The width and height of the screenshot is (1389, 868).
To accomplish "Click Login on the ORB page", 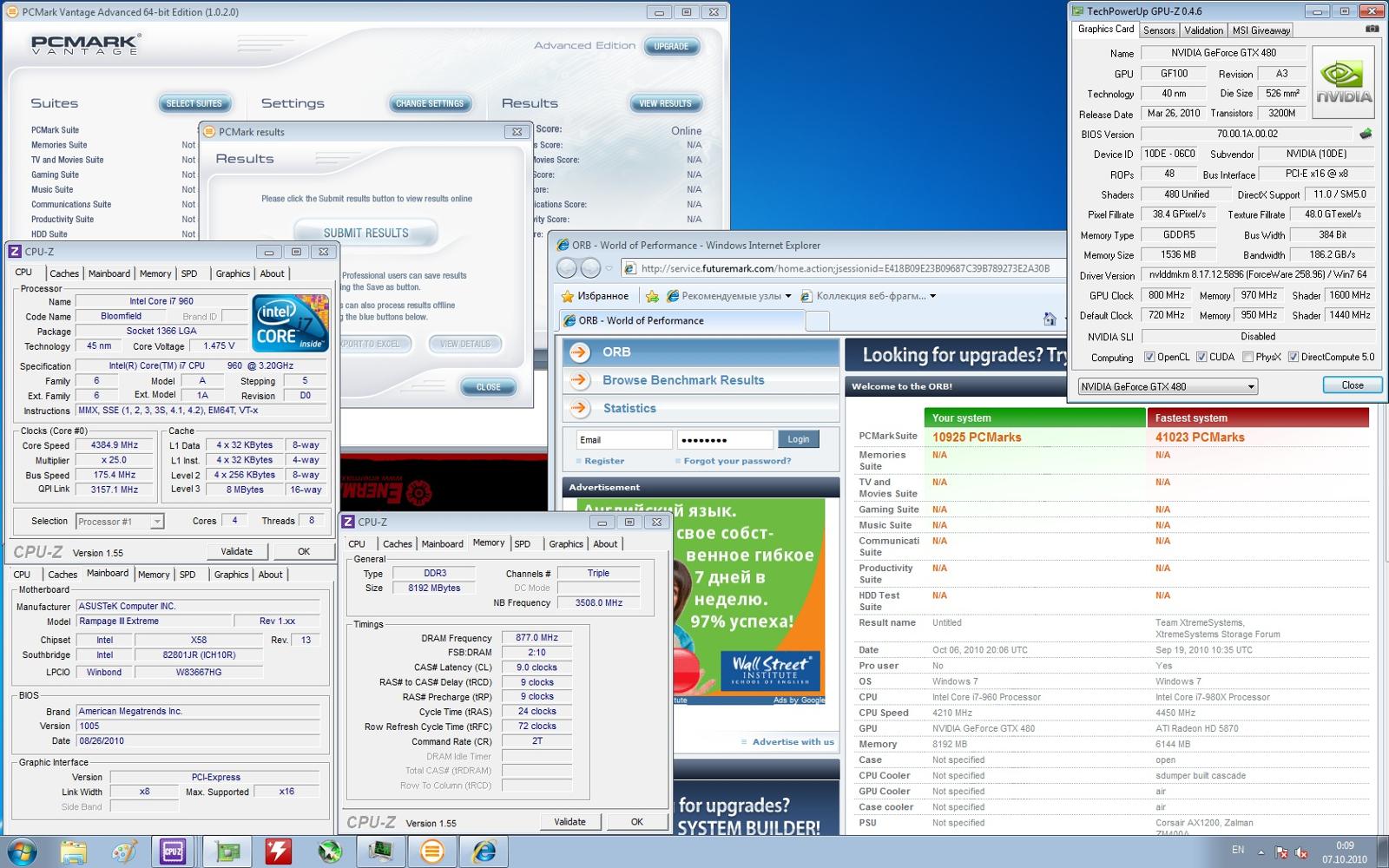I will (799, 439).
